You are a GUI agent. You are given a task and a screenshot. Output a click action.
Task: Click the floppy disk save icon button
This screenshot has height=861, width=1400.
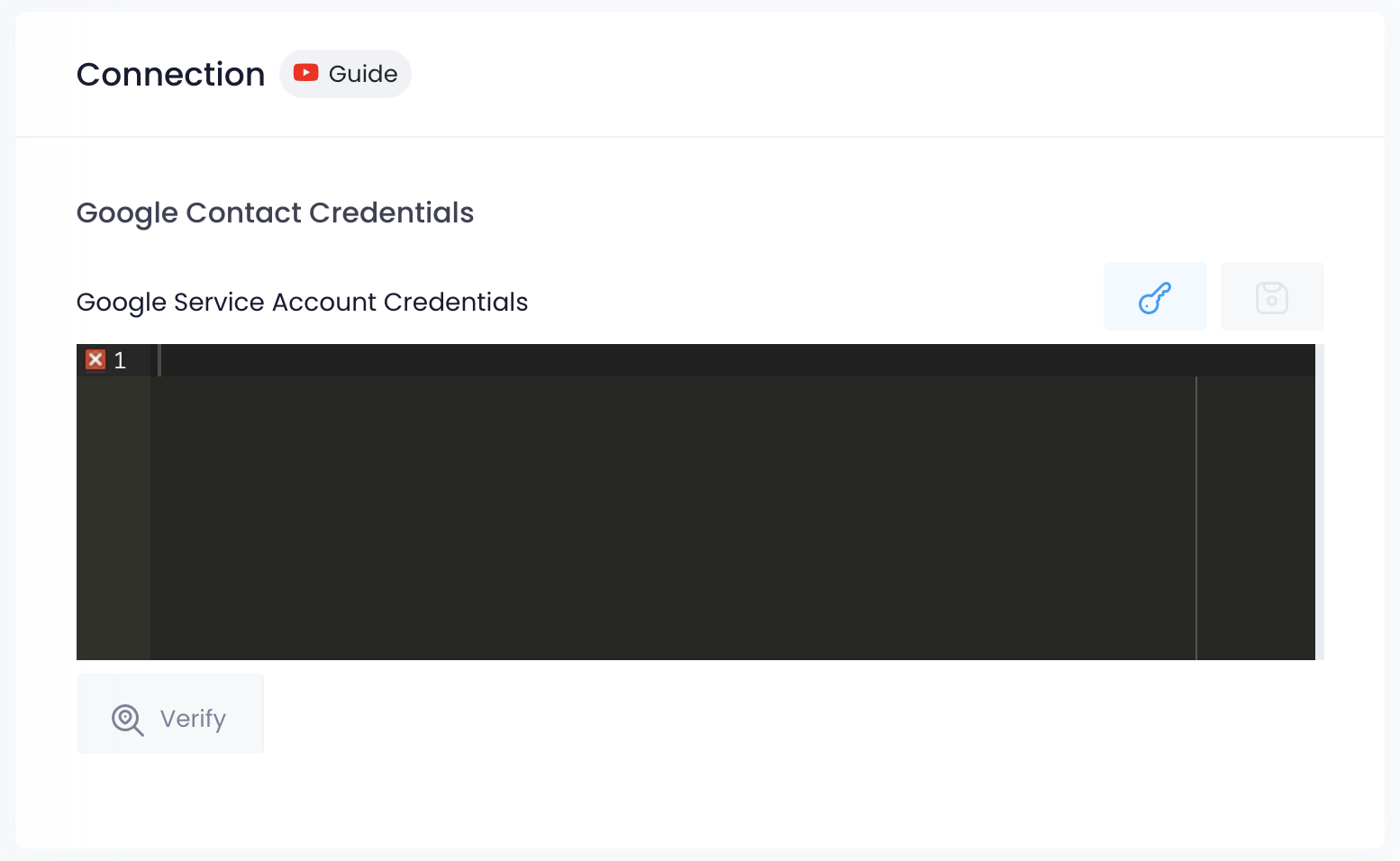1271,296
